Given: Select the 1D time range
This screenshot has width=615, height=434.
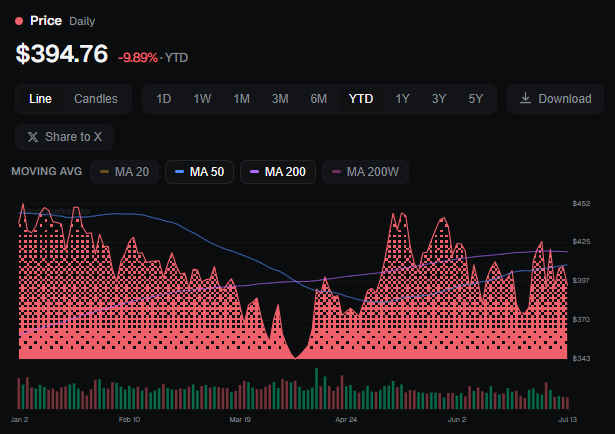Looking at the screenshot, I should point(164,99).
